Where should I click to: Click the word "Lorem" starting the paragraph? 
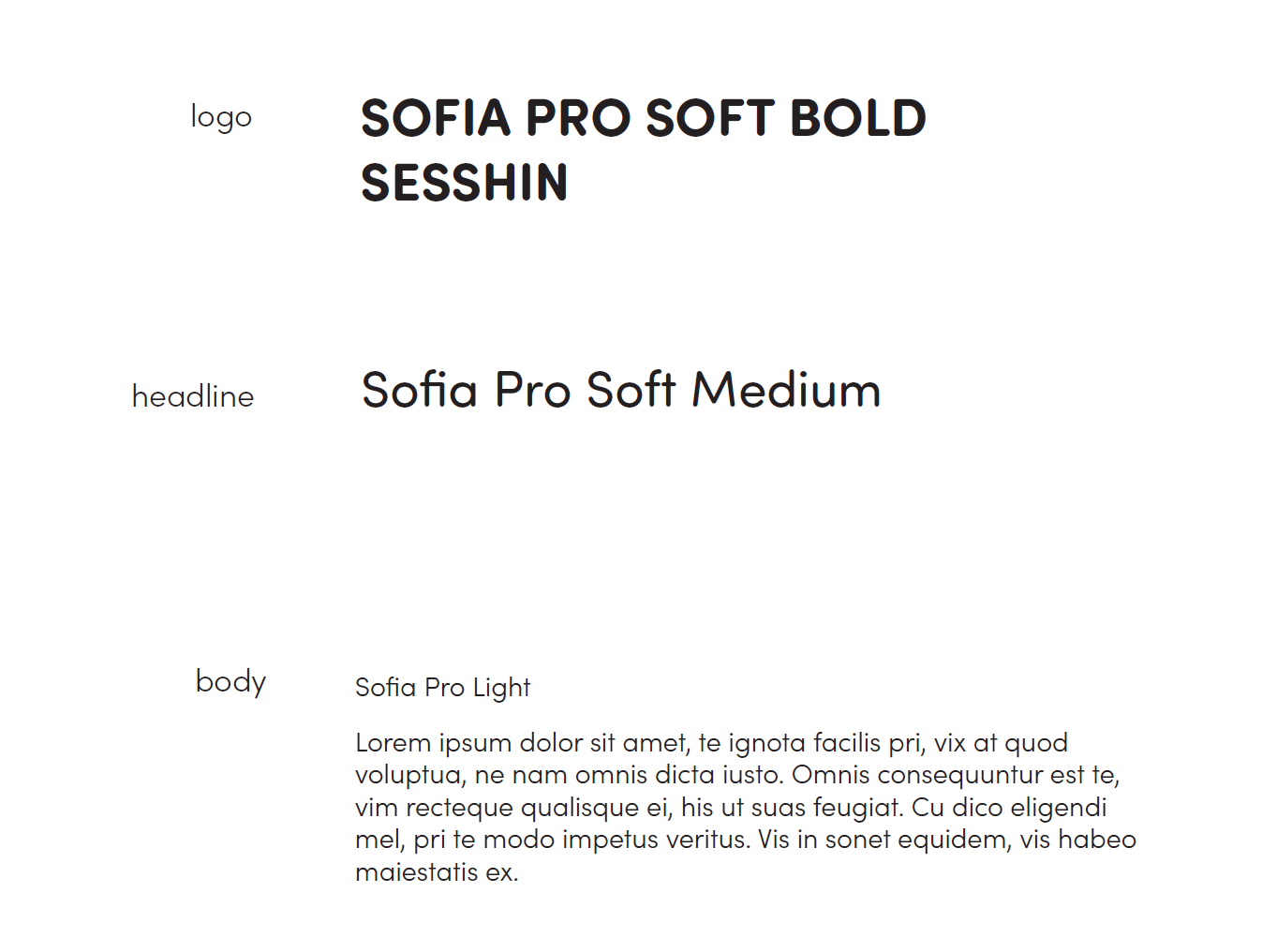[x=393, y=743]
